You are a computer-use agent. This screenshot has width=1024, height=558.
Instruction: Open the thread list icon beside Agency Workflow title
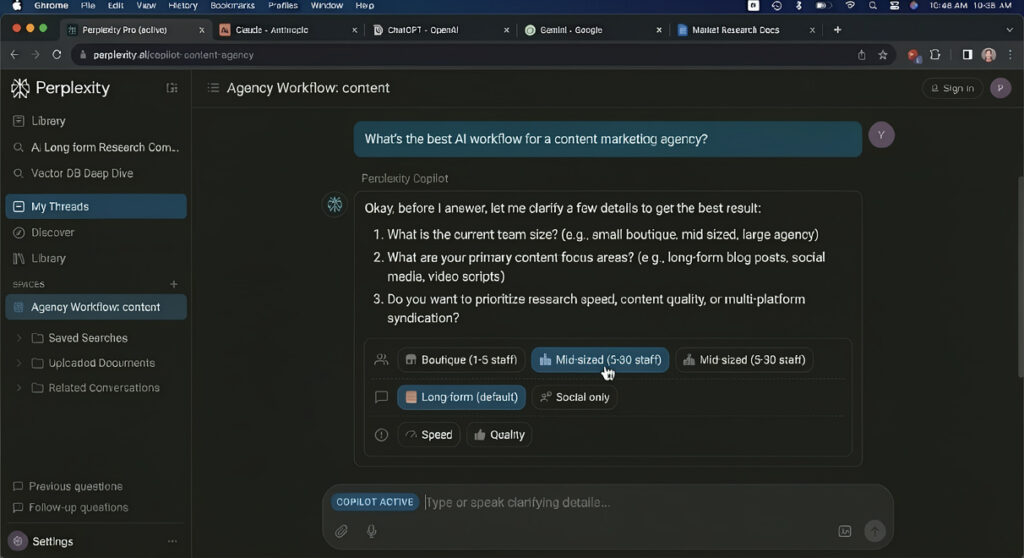pos(213,88)
